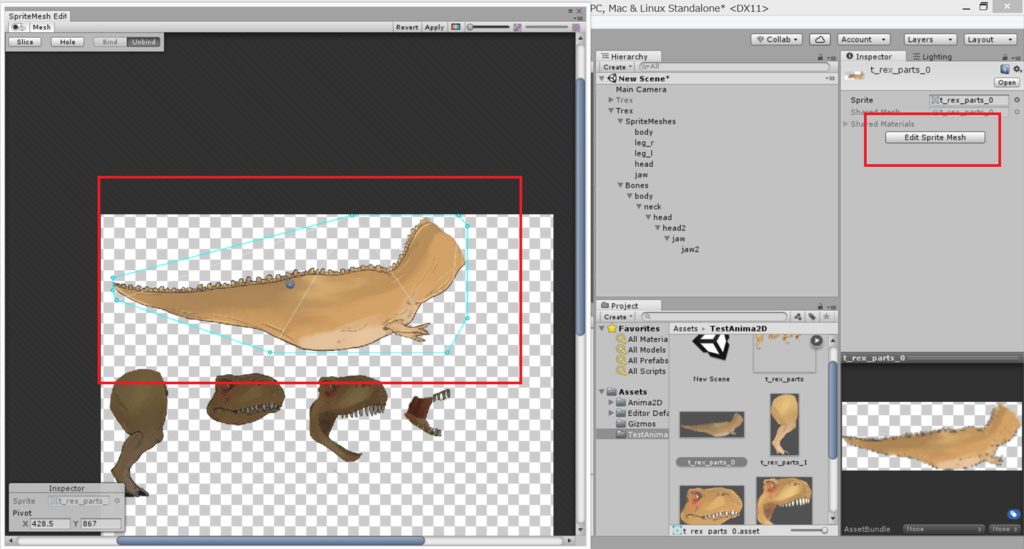Switch to the Lighting tab

click(933, 56)
